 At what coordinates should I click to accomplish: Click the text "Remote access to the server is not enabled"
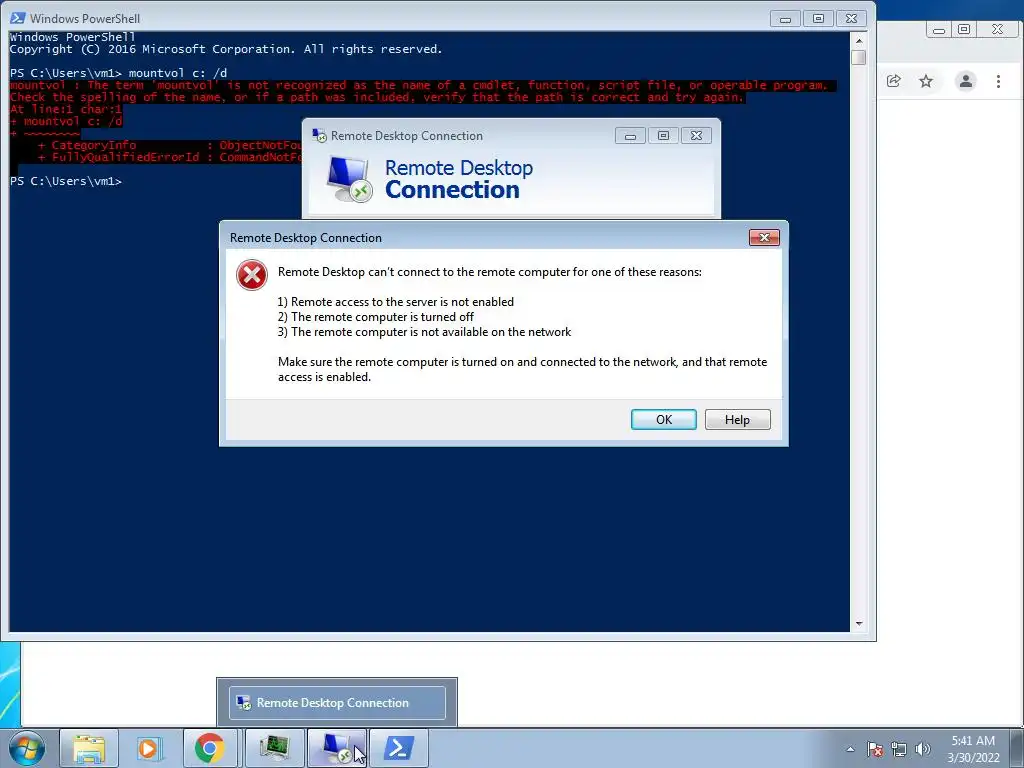click(x=402, y=302)
